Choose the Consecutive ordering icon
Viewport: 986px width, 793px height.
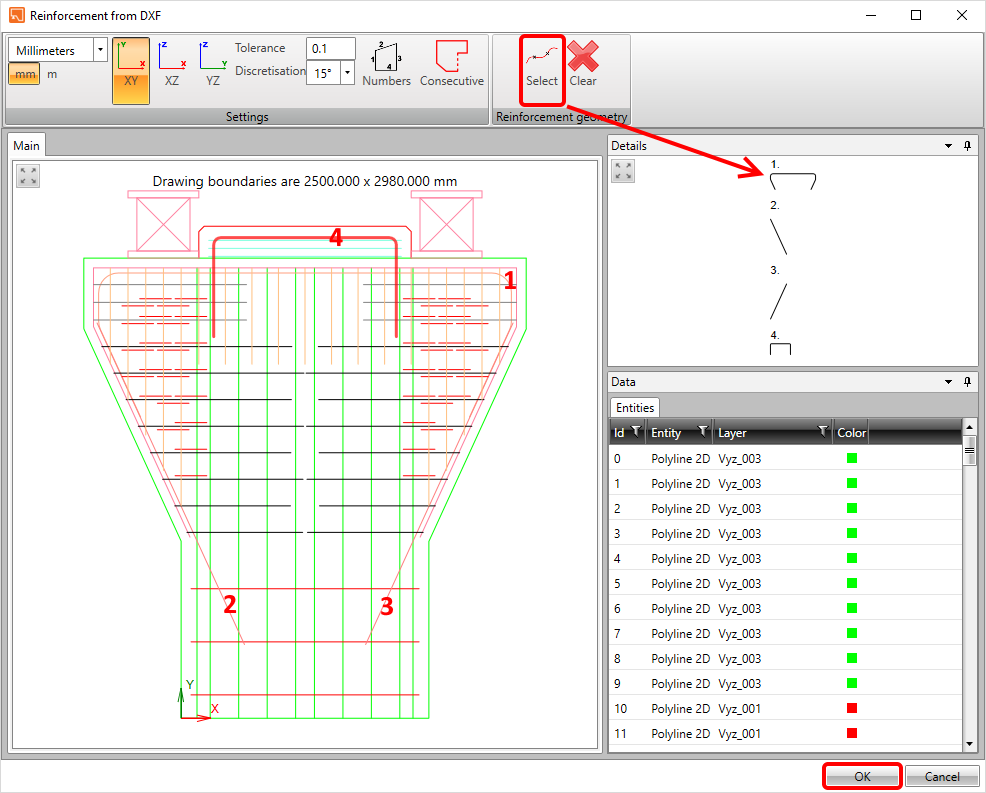click(451, 66)
